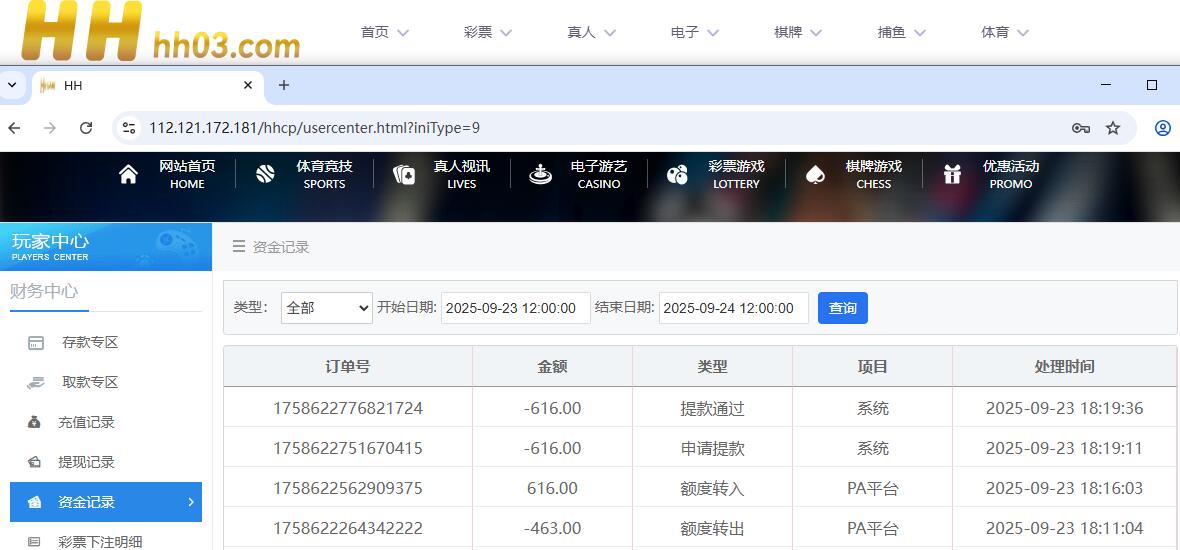Click the gift box icon for 优惠活动
1180x550 pixels.
point(952,175)
